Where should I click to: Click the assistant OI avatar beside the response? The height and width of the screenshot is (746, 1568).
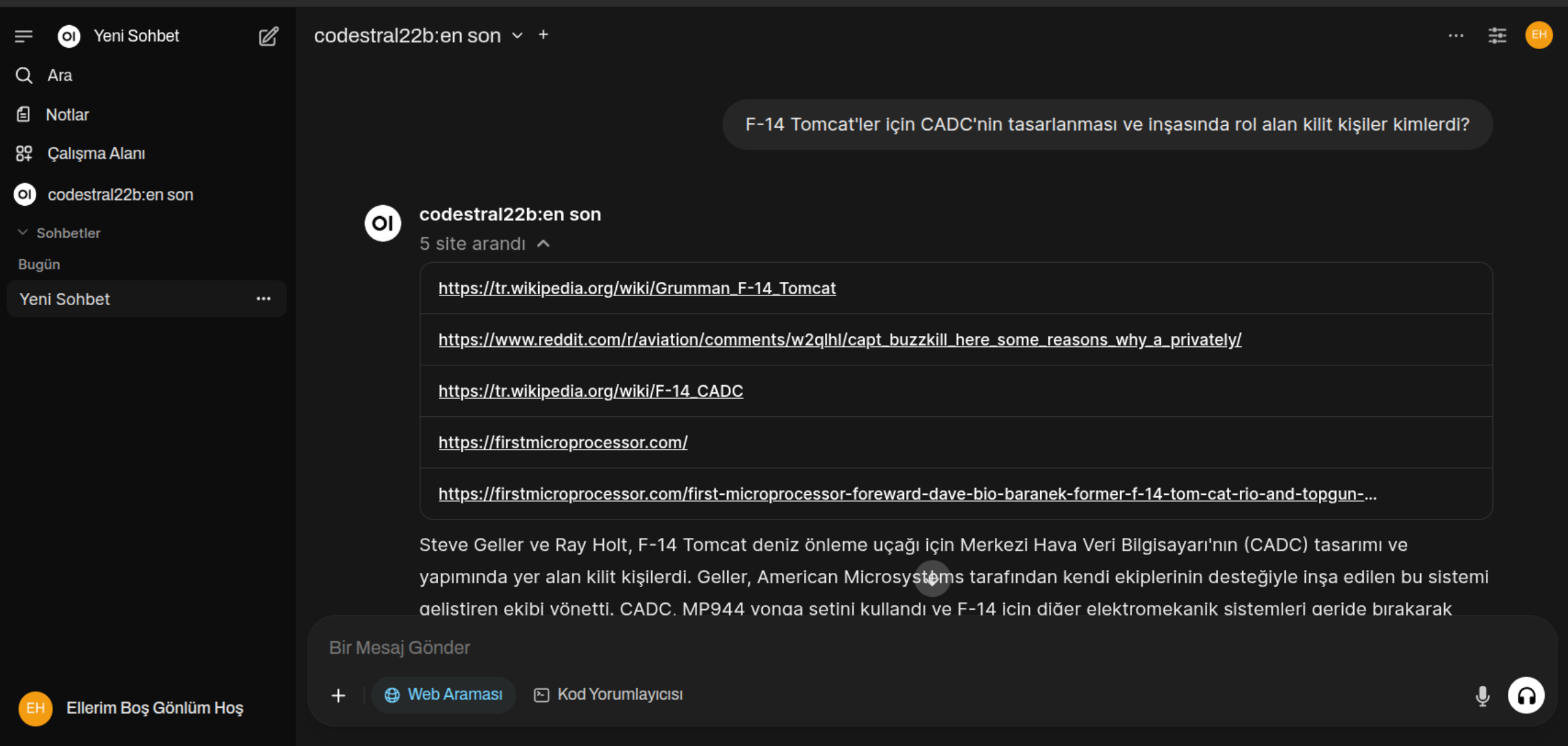pyautogui.click(x=382, y=223)
